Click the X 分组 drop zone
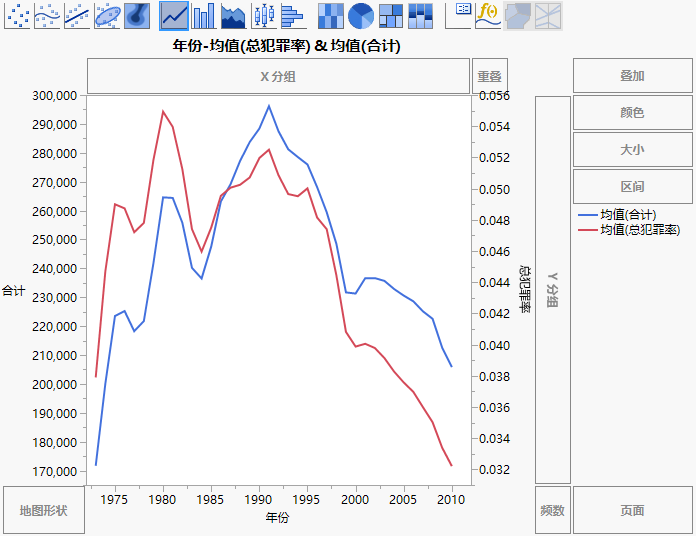The height and width of the screenshot is (536, 696). (x=277, y=76)
